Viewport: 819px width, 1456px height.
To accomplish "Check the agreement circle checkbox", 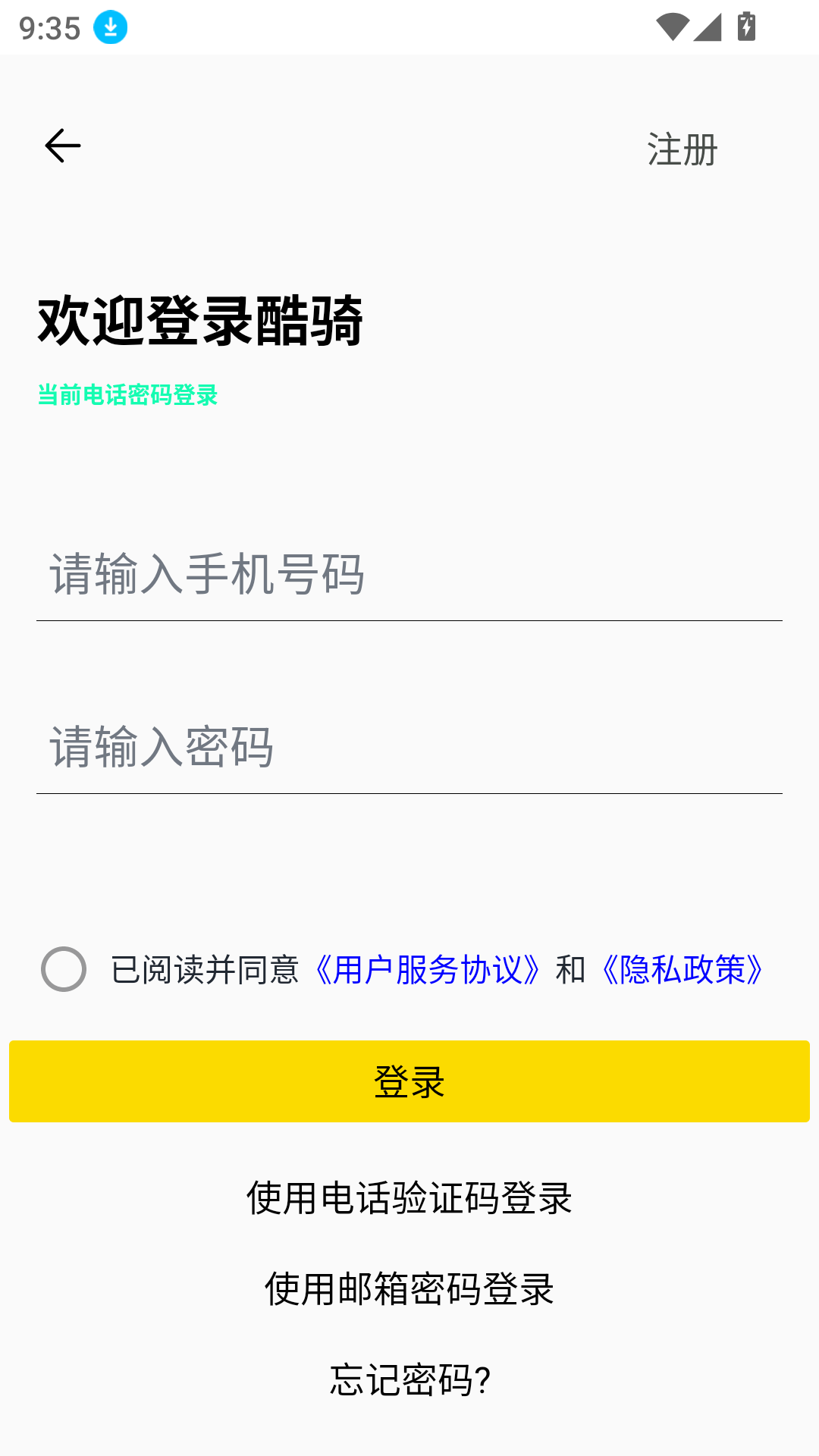I will point(64,969).
